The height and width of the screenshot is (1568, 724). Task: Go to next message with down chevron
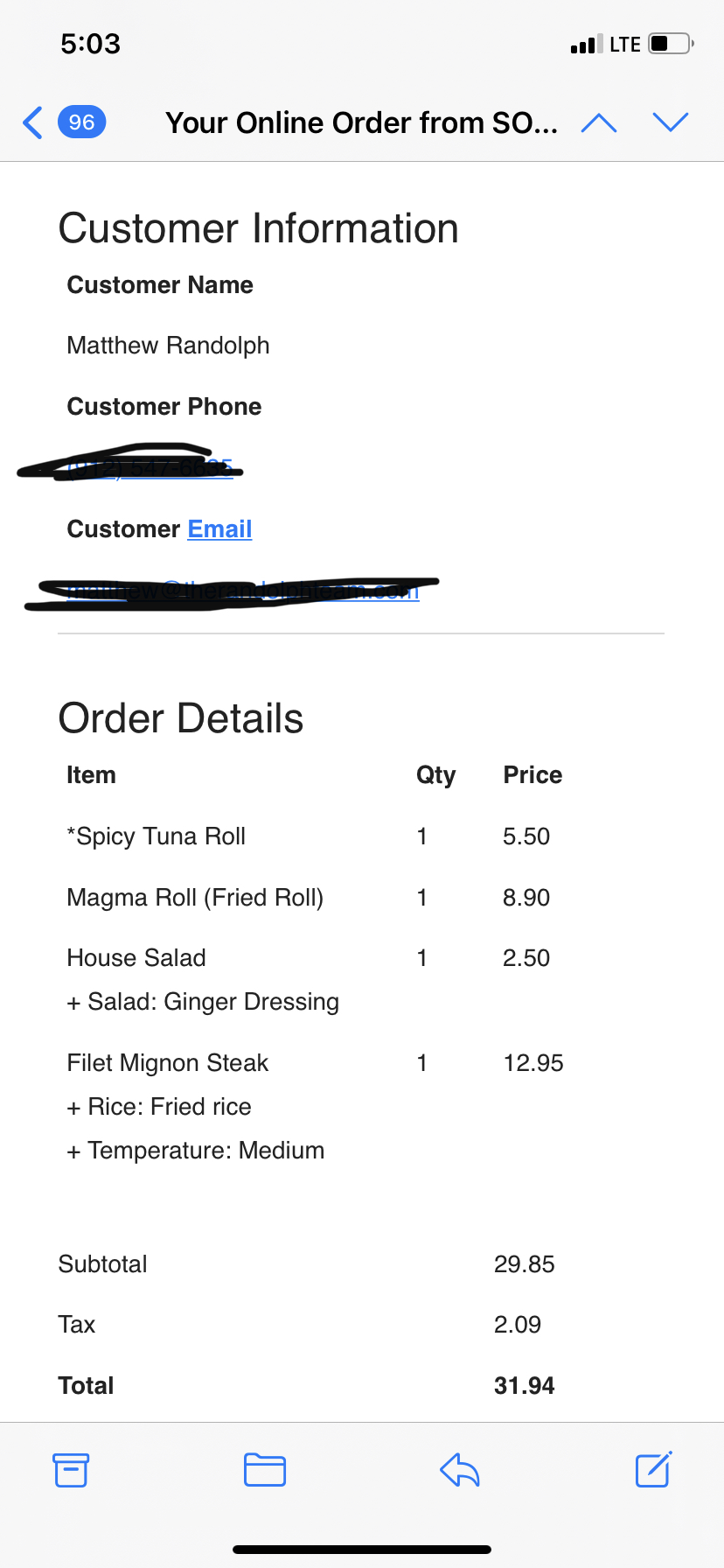tap(671, 122)
